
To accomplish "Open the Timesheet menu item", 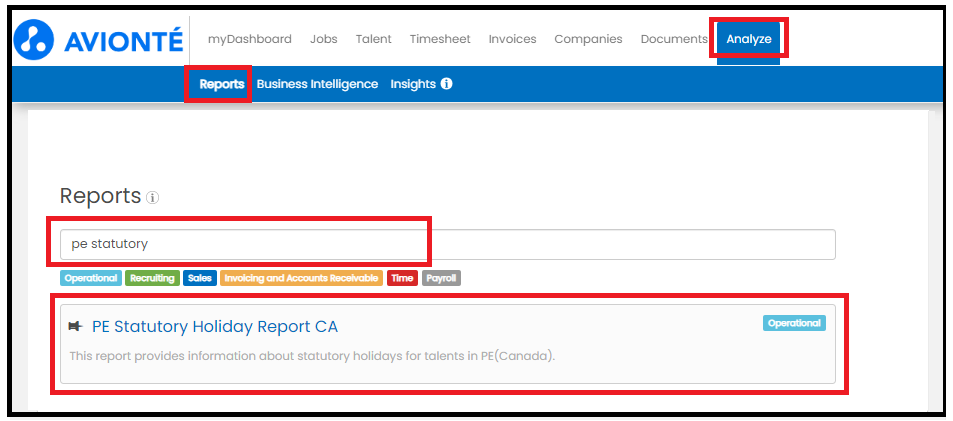I will (440, 39).
